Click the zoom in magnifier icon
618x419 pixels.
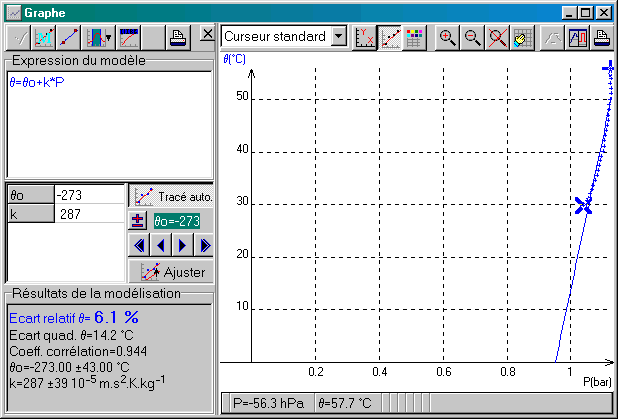(x=447, y=38)
